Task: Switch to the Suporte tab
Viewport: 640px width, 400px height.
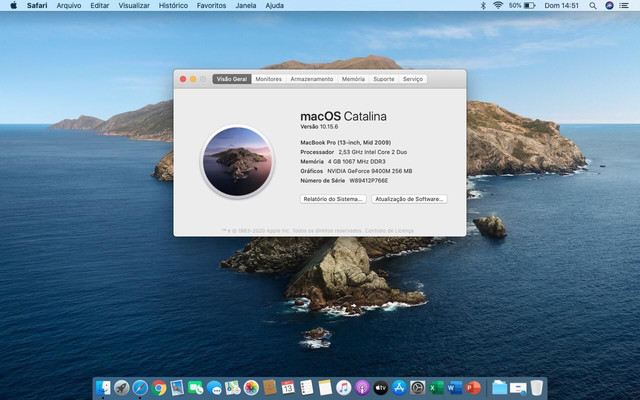Action: click(384, 79)
